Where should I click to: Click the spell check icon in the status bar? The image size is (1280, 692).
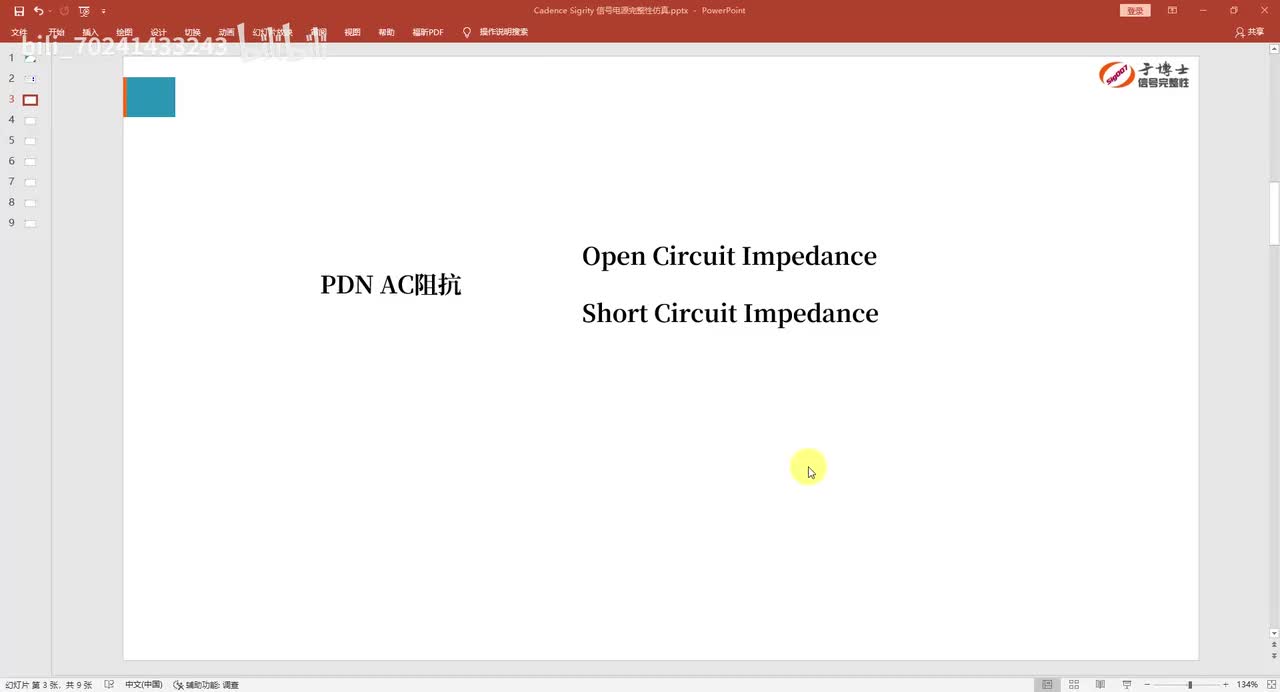109,685
